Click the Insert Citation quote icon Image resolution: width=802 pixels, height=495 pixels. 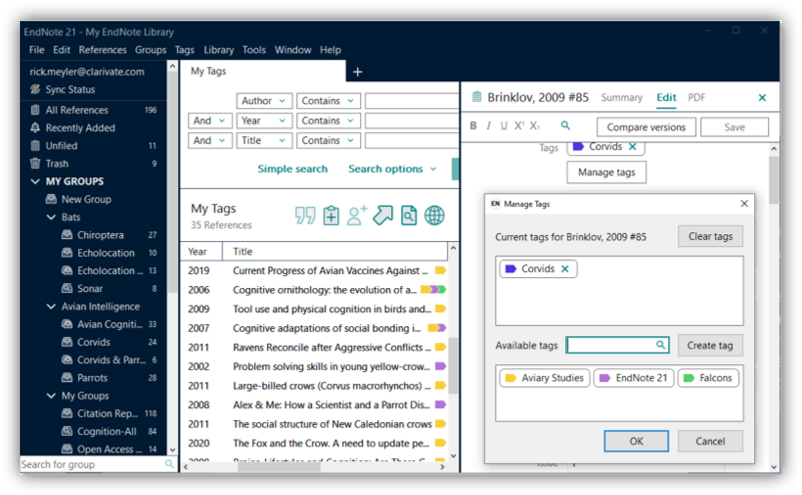(305, 215)
